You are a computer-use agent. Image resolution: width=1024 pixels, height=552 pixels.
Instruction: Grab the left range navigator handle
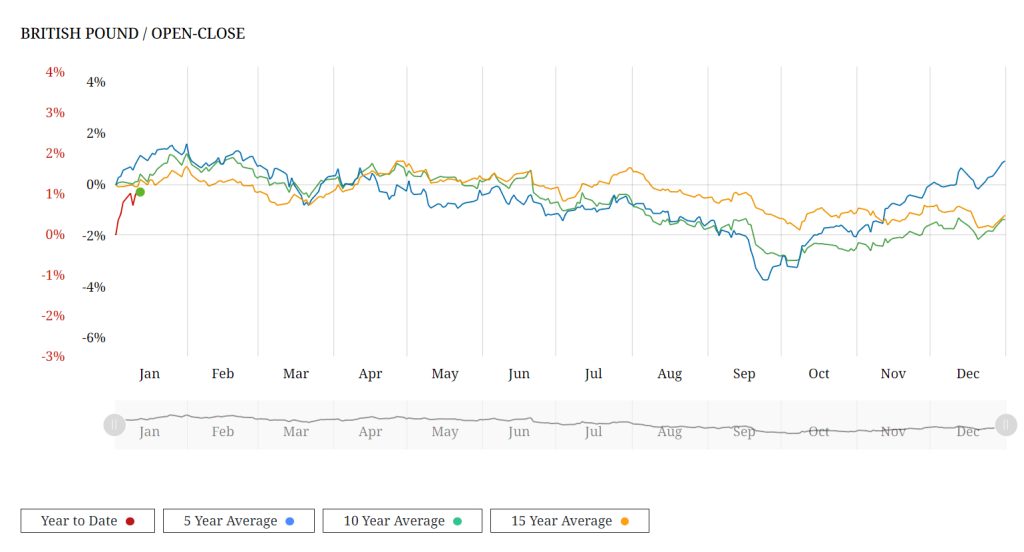click(x=114, y=425)
